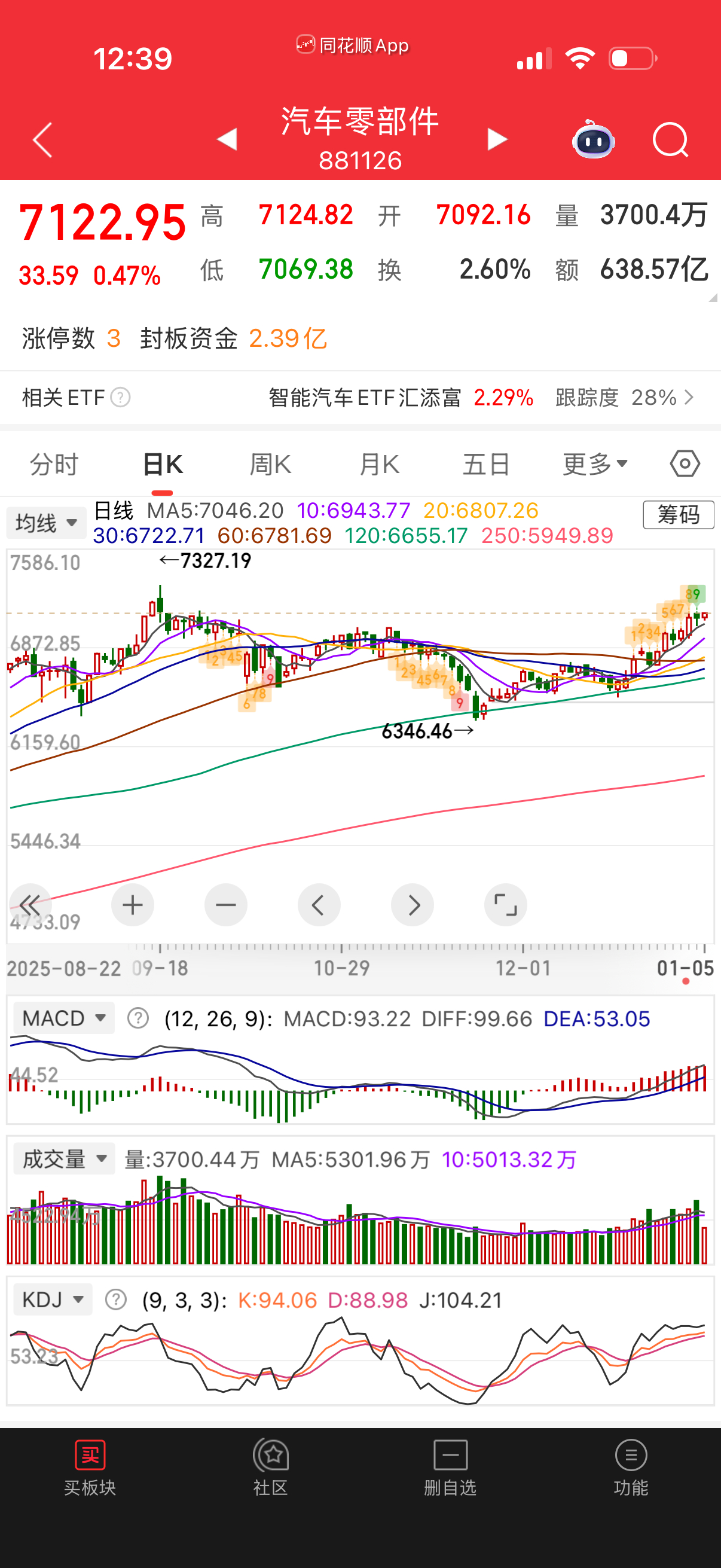Tap the 买板块 icon in the bottom bar
The width and height of the screenshot is (721, 1568).
tap(90, 1468)
